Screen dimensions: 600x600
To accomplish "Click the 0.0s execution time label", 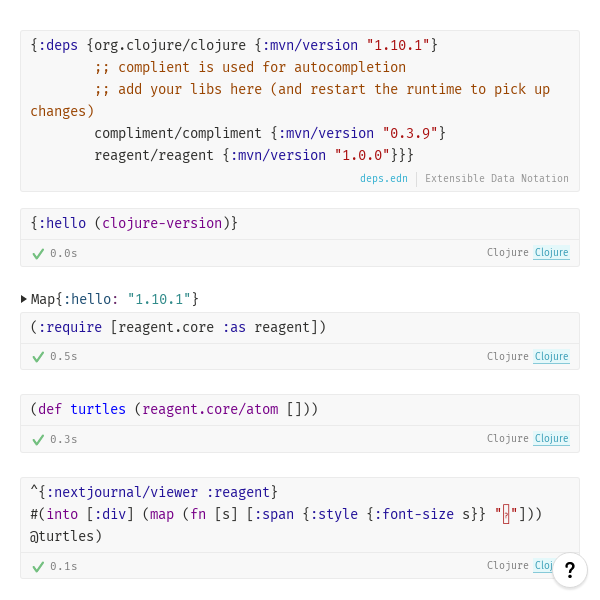I will (63, 254).
